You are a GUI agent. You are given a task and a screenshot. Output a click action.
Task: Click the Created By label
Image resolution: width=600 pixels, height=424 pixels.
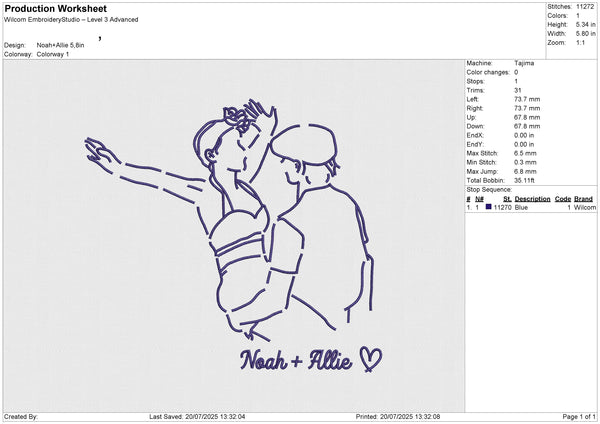pos(21,417)
